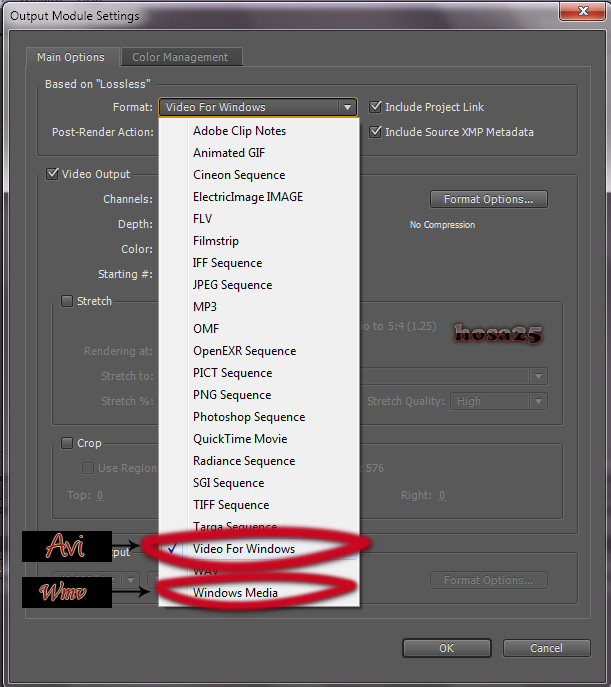The image size is (611, 687).
Task: Switch to the Main Options tab
Action: tap(71, 57)
